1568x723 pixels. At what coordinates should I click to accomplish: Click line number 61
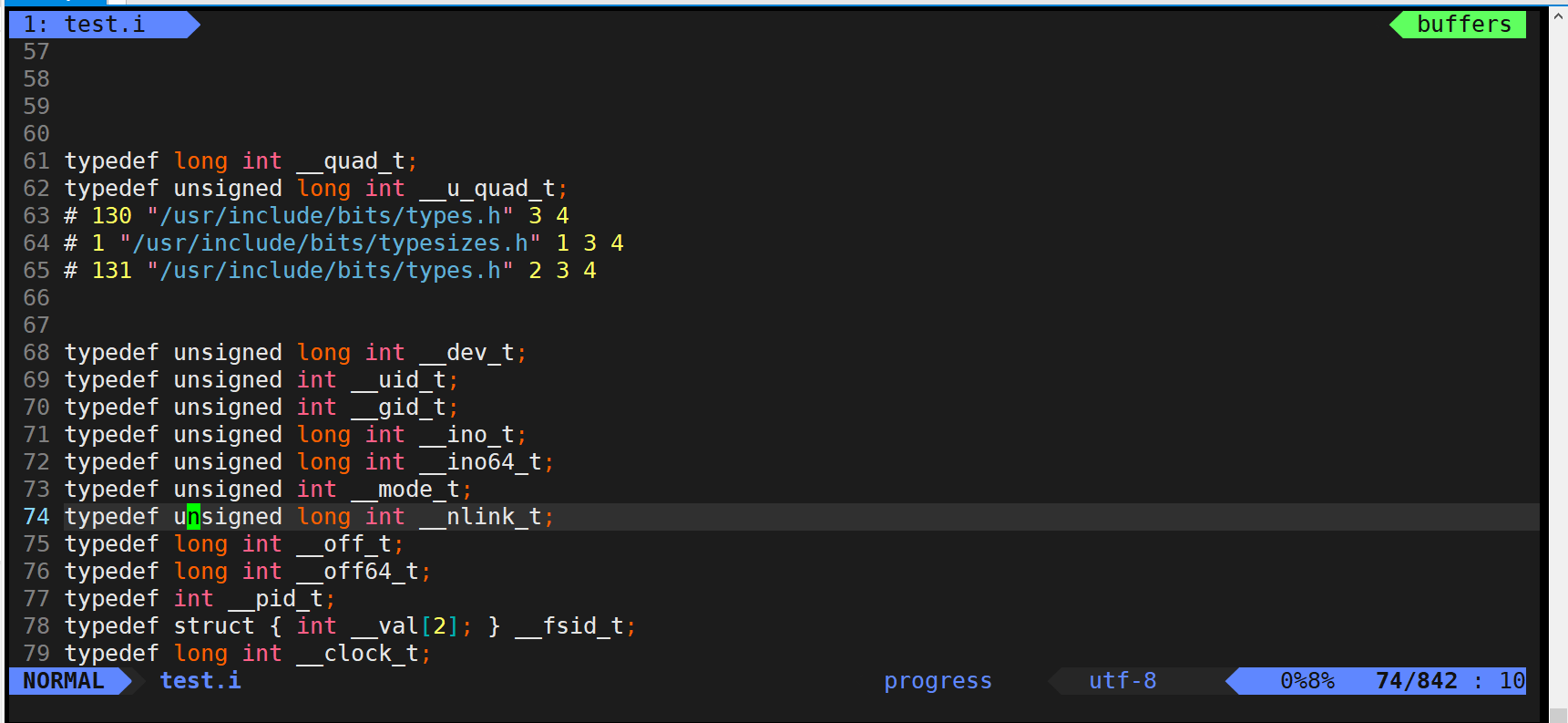pyautogui.click(x=36, y=161)
